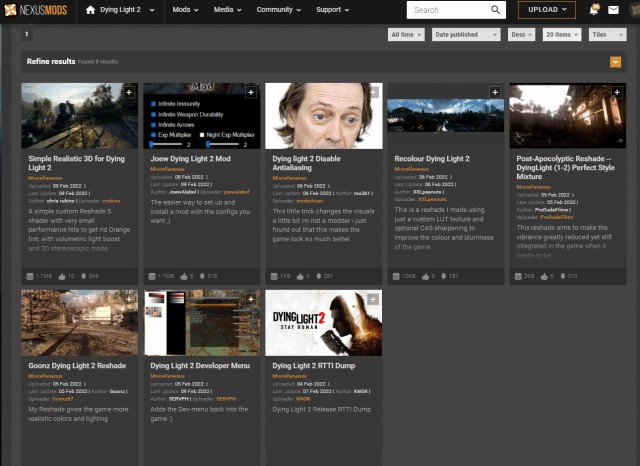Open Goonz Dying Light 2 Reshade title
Screen dimensions: 640x466
pos(77,366)
